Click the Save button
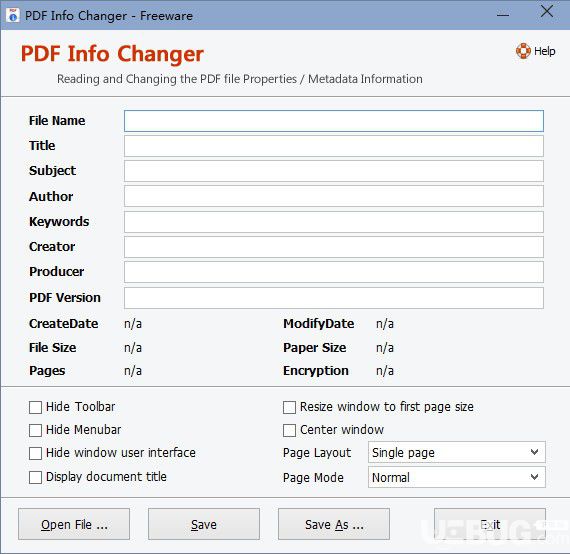The width and height of the screenshot is (570, 554). point(204,524)
